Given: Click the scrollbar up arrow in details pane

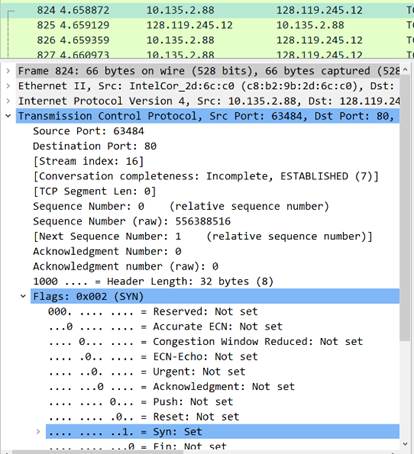Looking at the screenshot, I should click(x=405, y=70).
